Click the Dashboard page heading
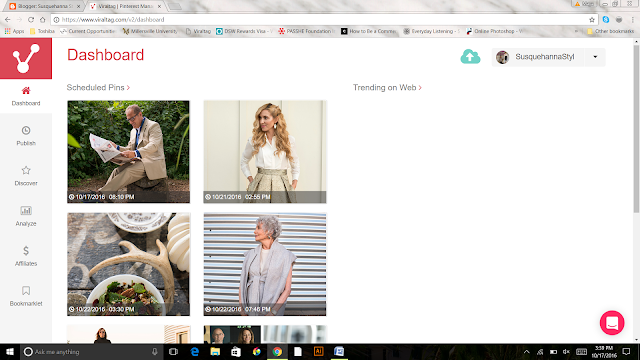Image resolution: width=640 pixels, height=360 pixels. click(105, 55)
